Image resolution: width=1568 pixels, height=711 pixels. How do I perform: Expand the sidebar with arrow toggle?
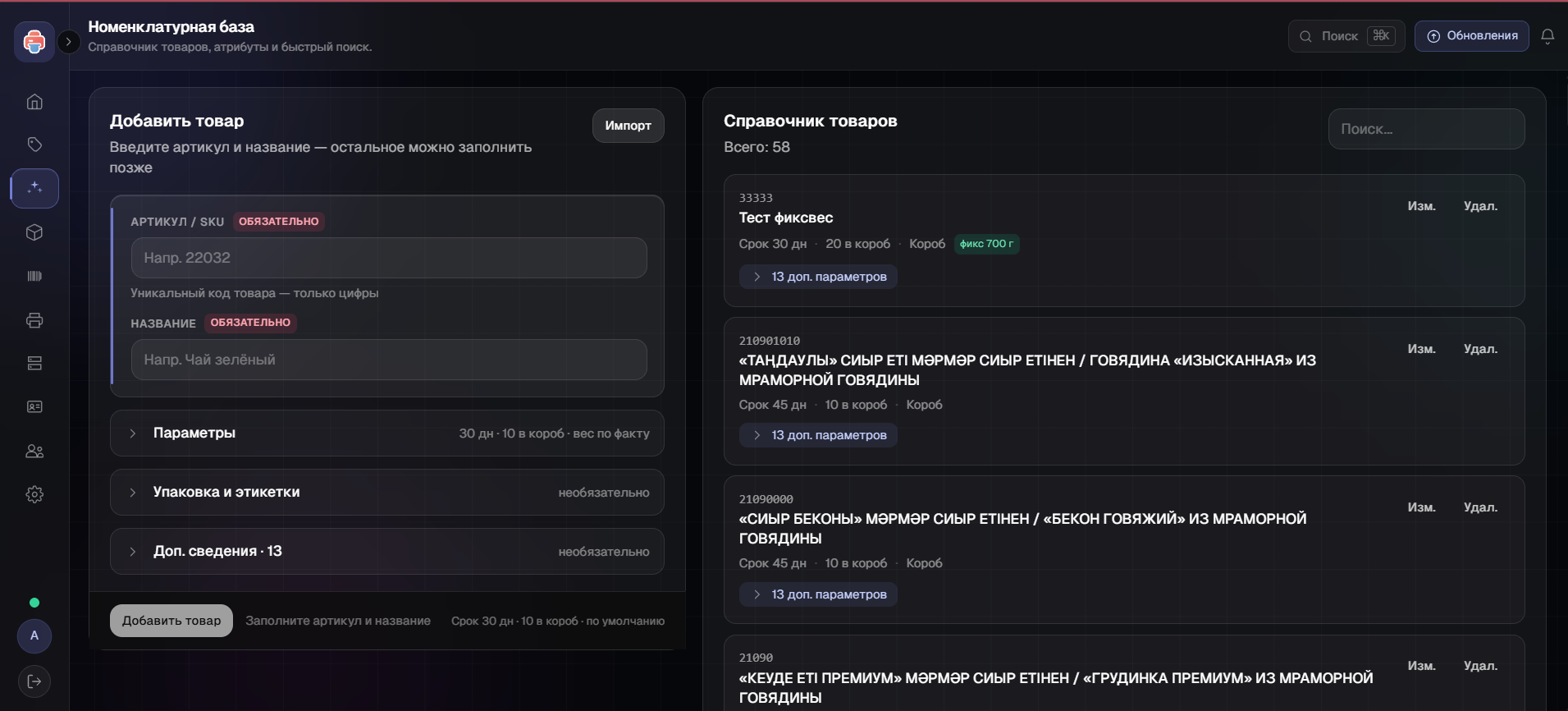pos(69,41)
